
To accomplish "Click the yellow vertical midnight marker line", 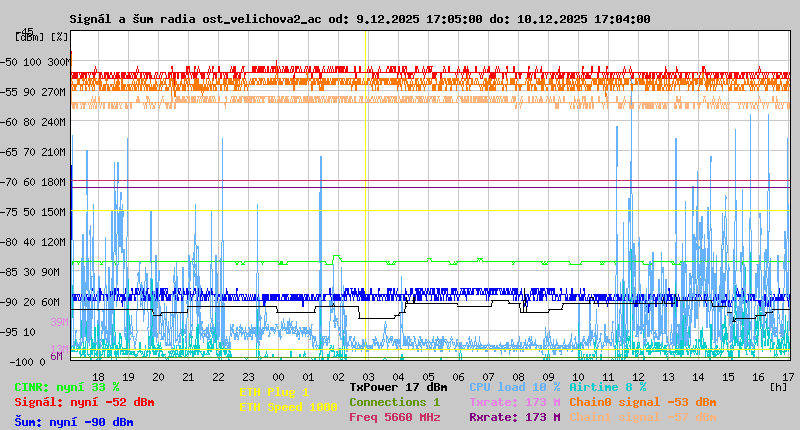I will tap(366, 194).
